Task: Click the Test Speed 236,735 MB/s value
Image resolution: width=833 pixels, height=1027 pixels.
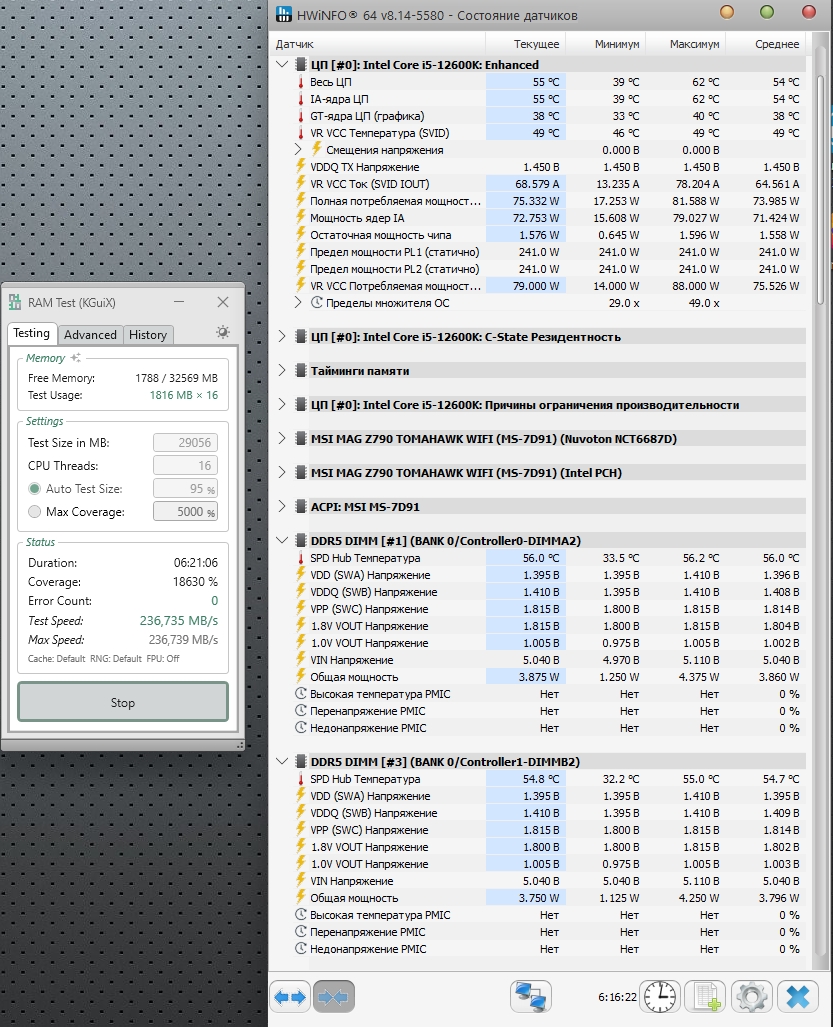Action: (179, 620)
